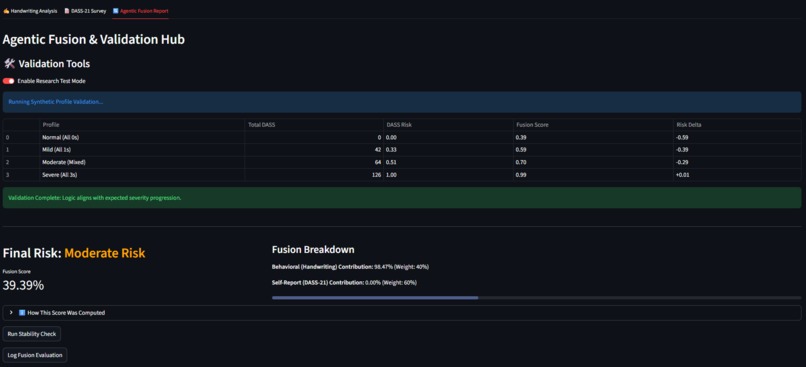Click the Profile column header
806x367 pixels.
pos(142,125)
